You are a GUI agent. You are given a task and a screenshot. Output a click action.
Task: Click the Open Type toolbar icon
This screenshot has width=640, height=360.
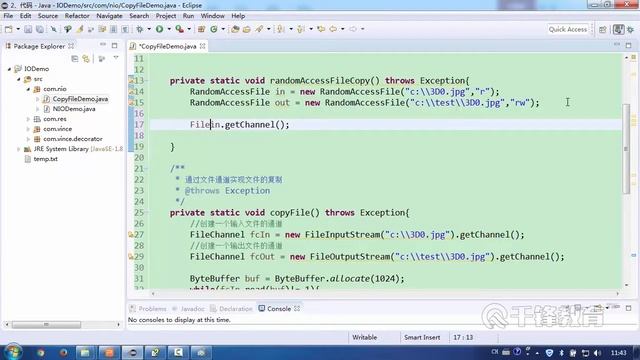pyautogui.click(x=235, y=29)
